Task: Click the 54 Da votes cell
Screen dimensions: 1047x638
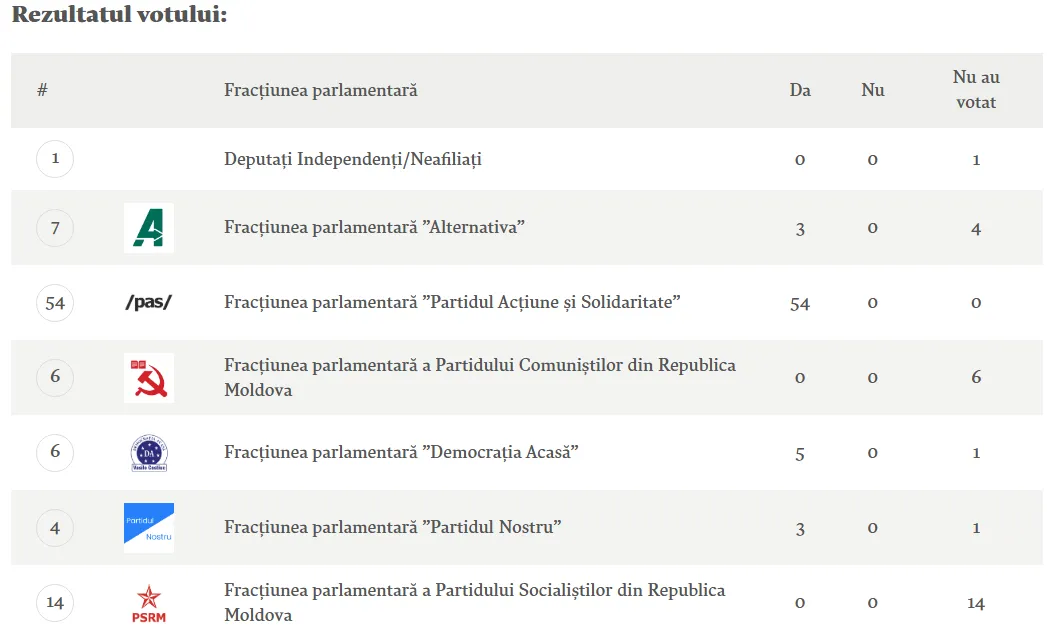Action: (x=800, y=303)
